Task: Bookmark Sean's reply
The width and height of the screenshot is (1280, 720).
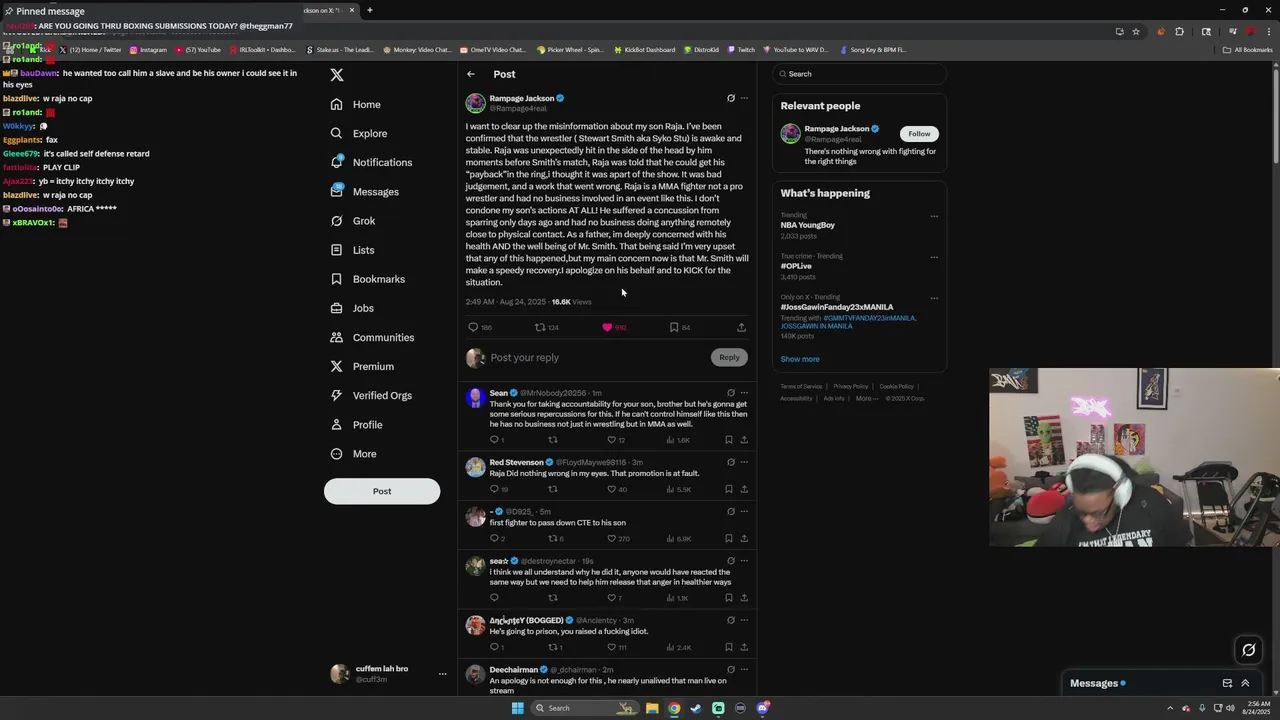Action: pos(729,440)
